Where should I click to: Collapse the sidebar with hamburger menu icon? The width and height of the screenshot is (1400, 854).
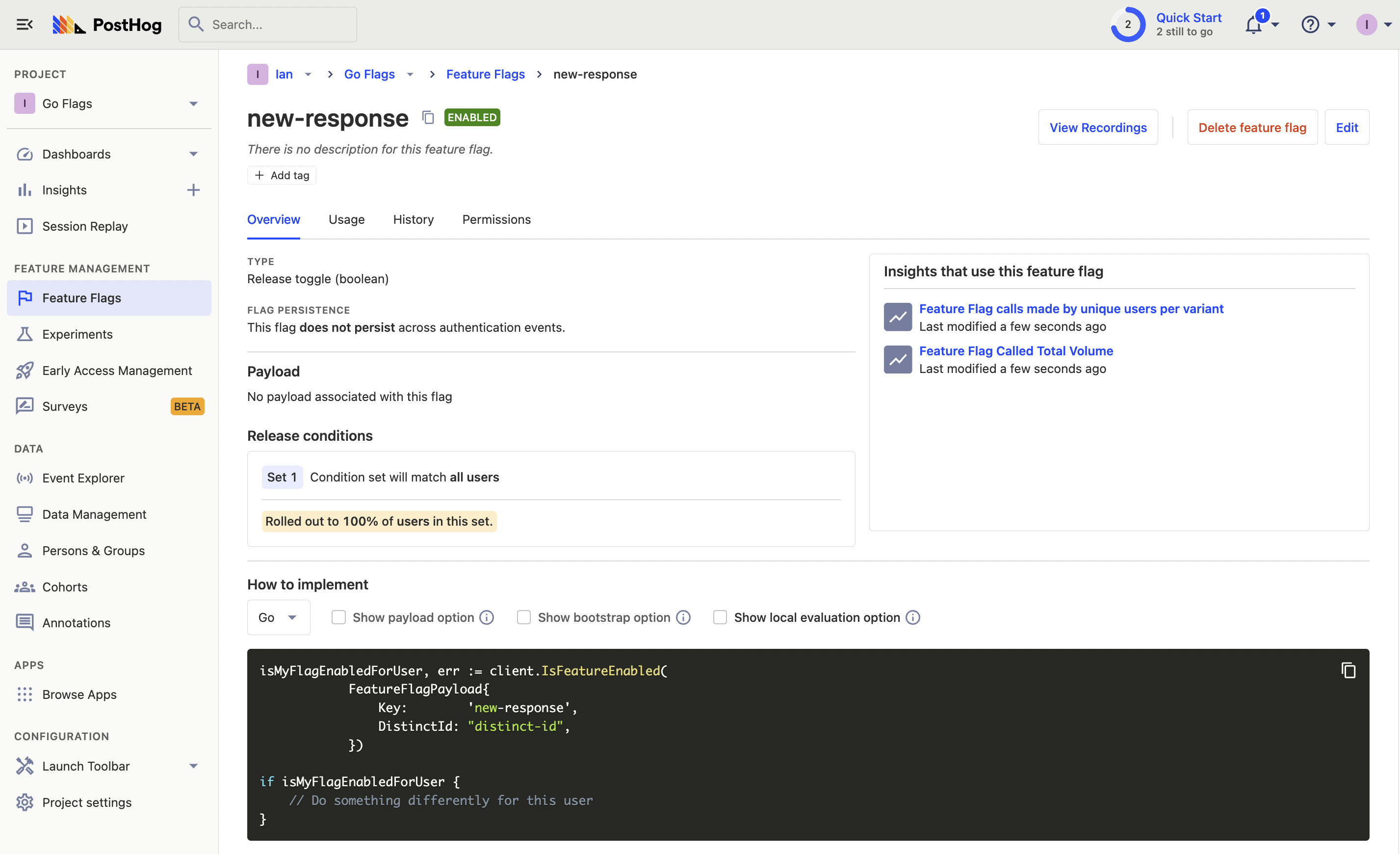(x=25, y=25)
